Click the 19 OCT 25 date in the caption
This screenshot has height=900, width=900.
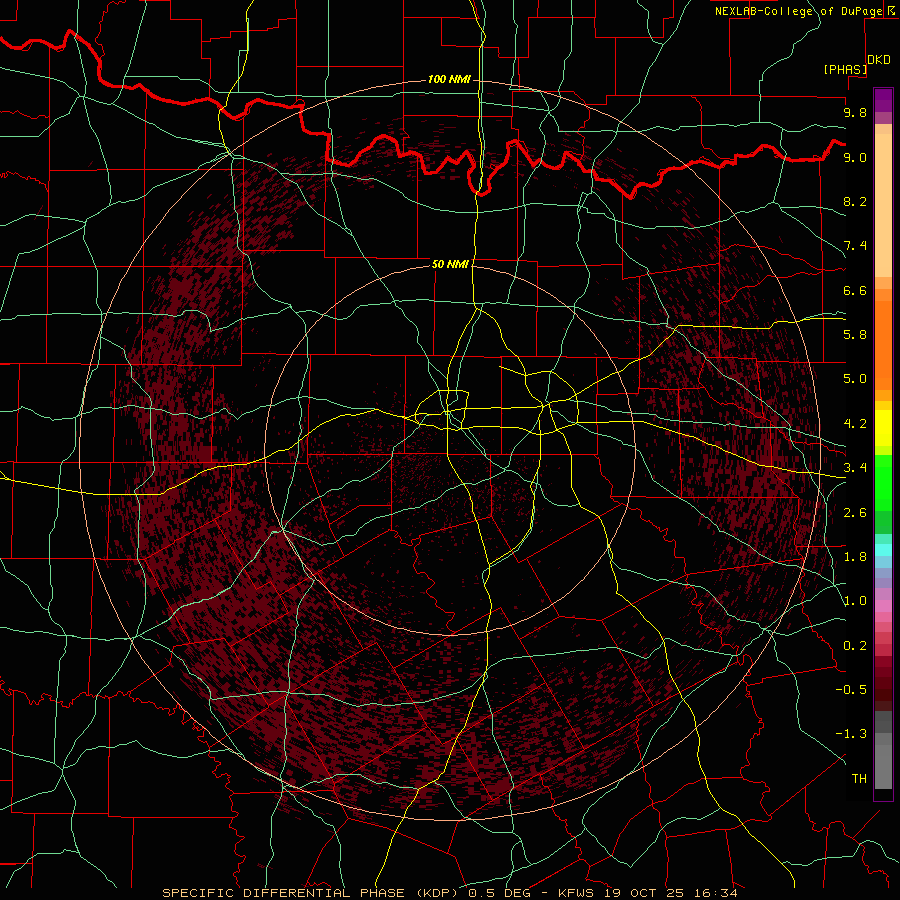642,893
